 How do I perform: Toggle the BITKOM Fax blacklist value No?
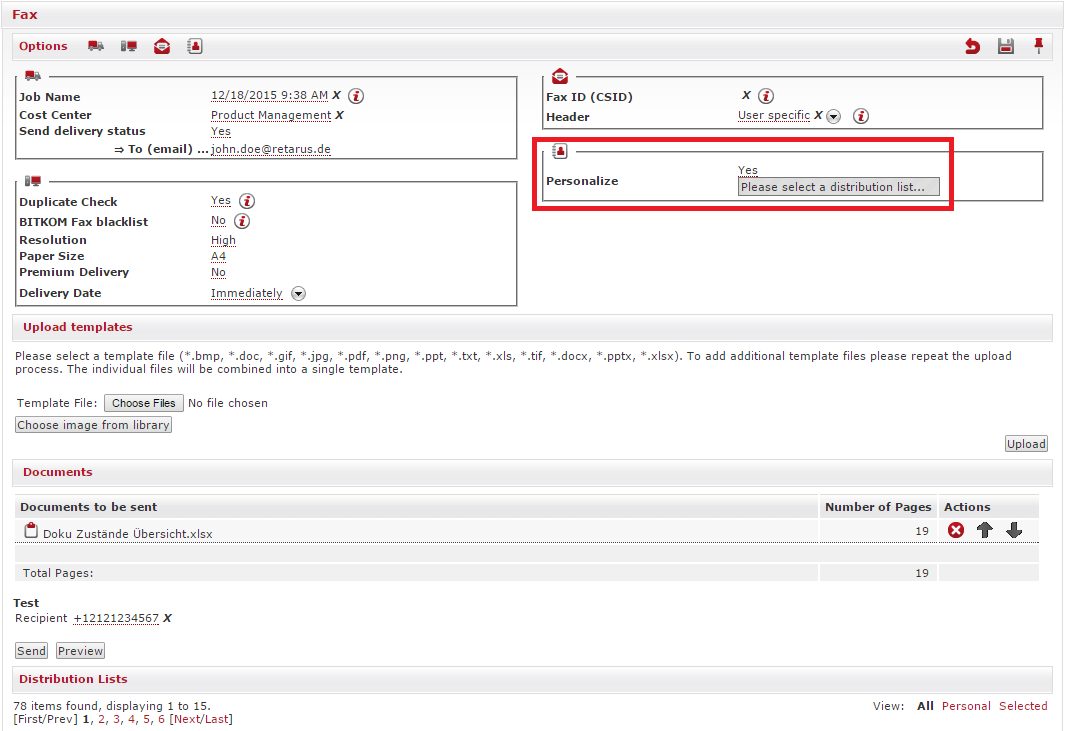pos(218,221)
